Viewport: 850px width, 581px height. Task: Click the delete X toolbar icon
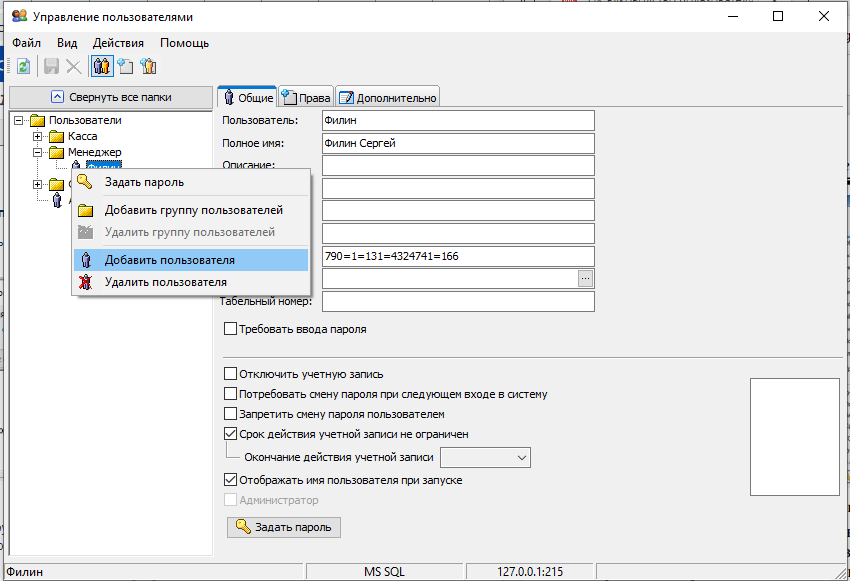coord(73,67)
